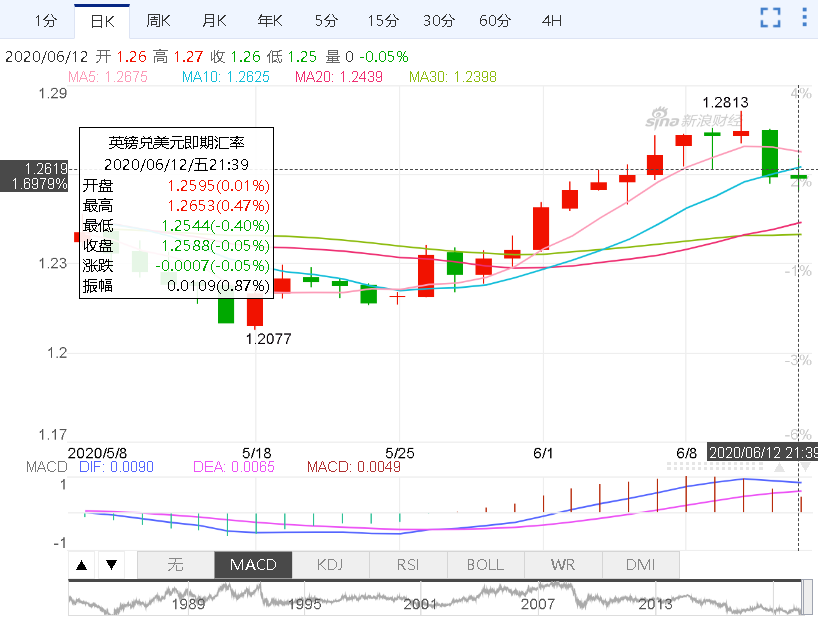
Task: Click 2001 on the history overview timeline
Action: (420, 604)
